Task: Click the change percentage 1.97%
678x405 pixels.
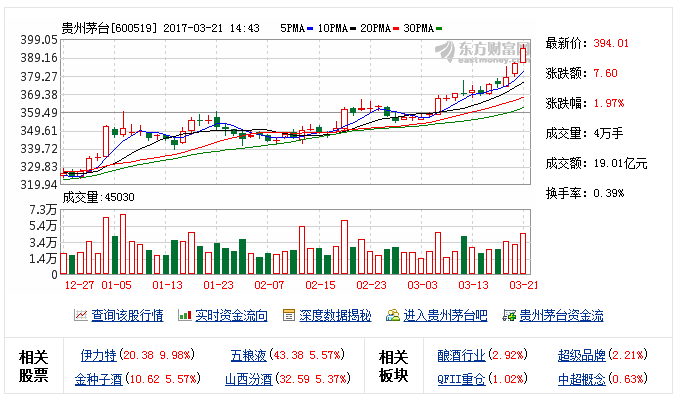Action: coord(608,103)
